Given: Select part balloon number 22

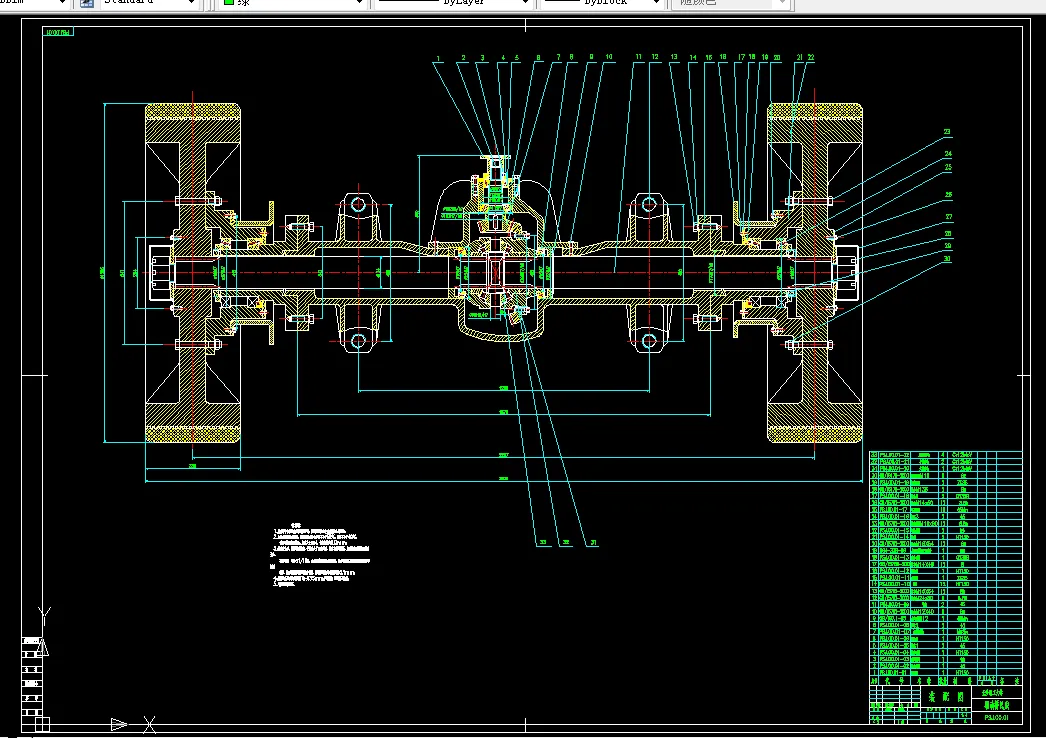Looking at the screenshot, I should (810, 59).
